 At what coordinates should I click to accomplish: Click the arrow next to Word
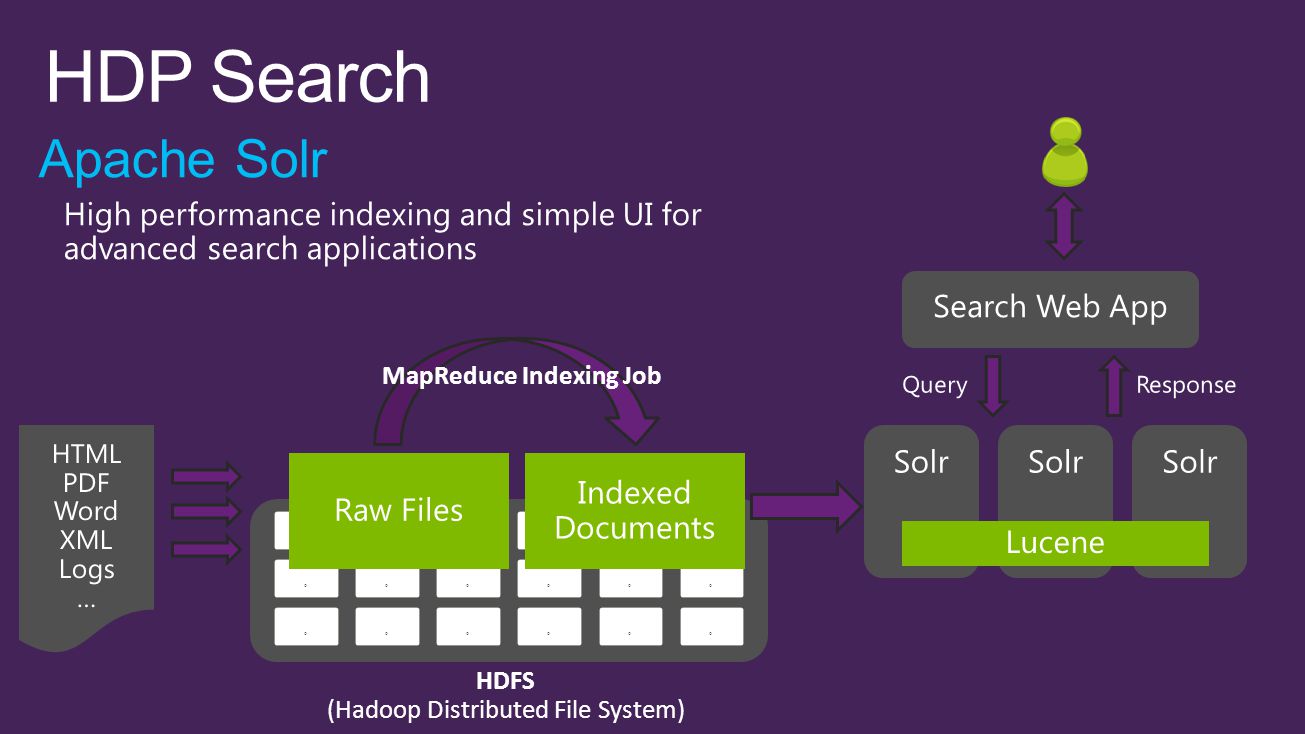point(207,511)
